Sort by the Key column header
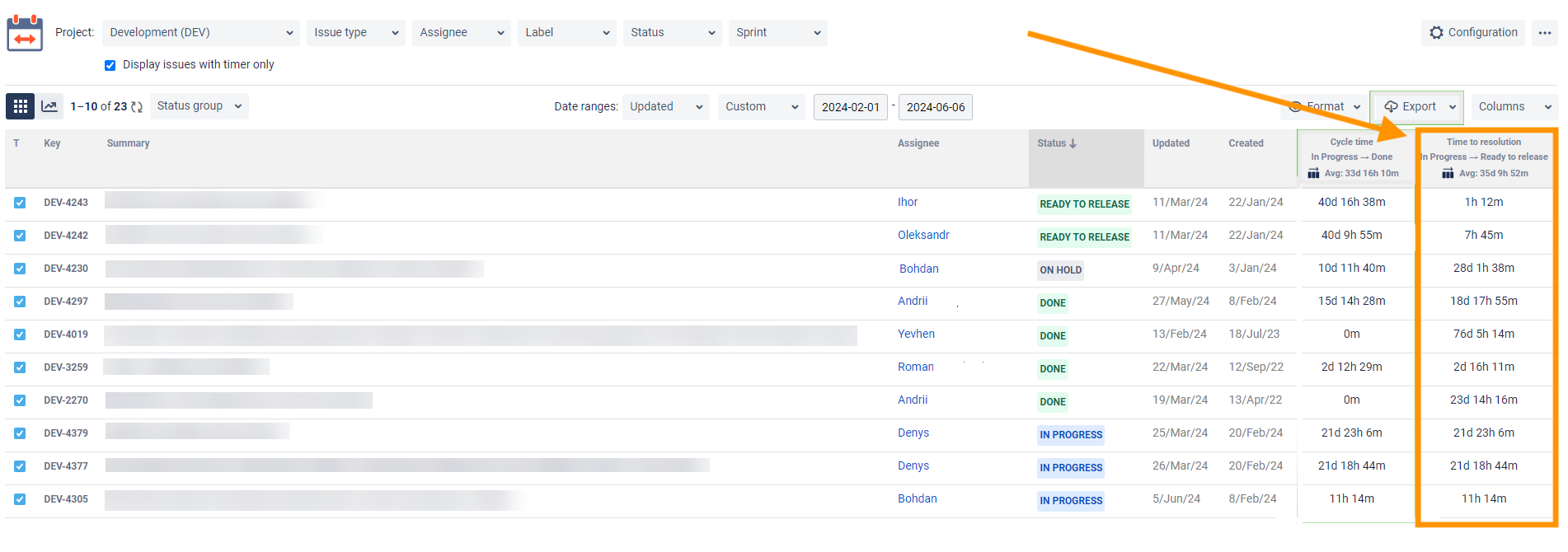Image resolution: width=1568 pixels, height=552 pixels. click(x=52, y=143)
